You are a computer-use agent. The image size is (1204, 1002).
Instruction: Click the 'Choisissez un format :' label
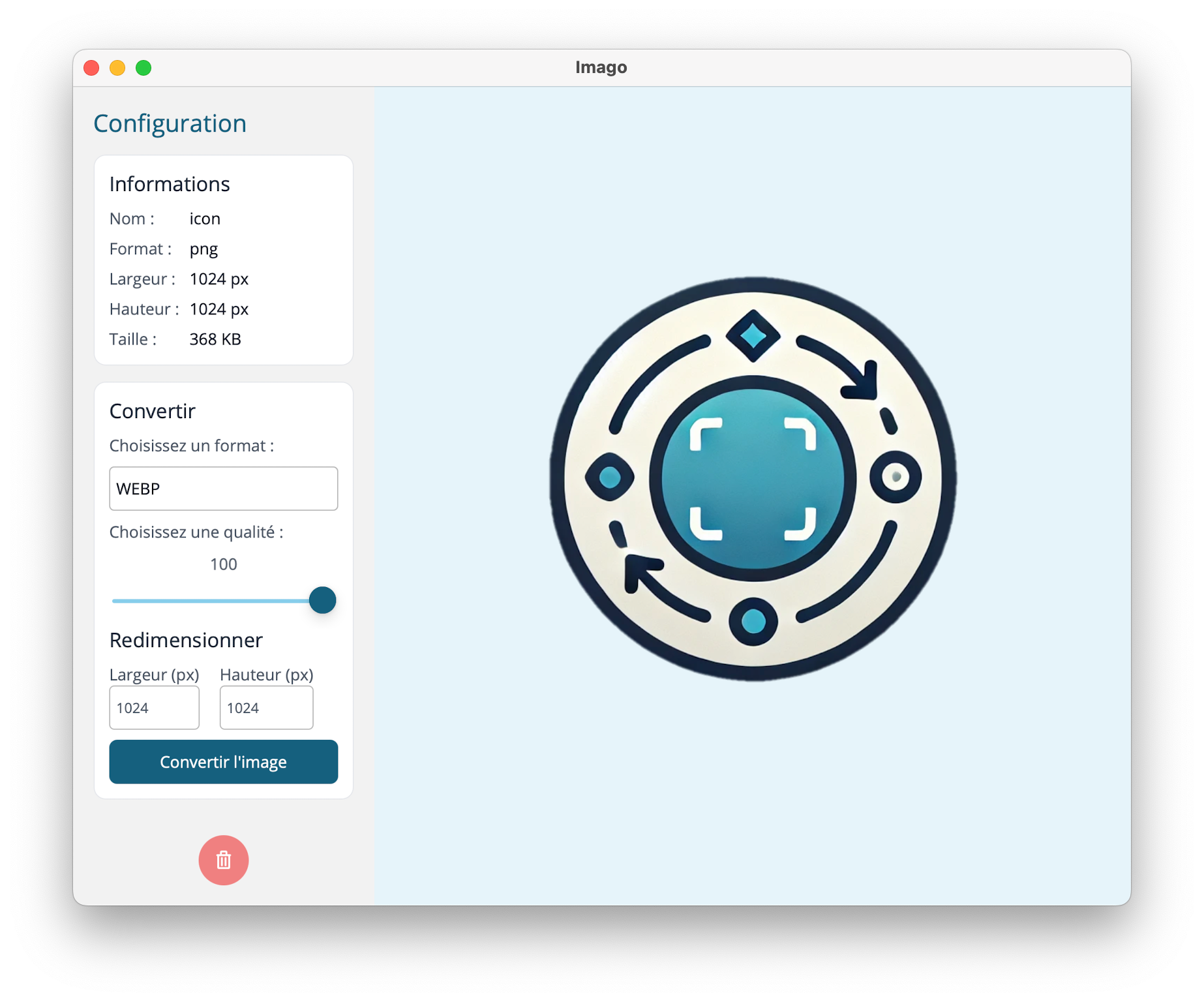[x=192, y=446]
